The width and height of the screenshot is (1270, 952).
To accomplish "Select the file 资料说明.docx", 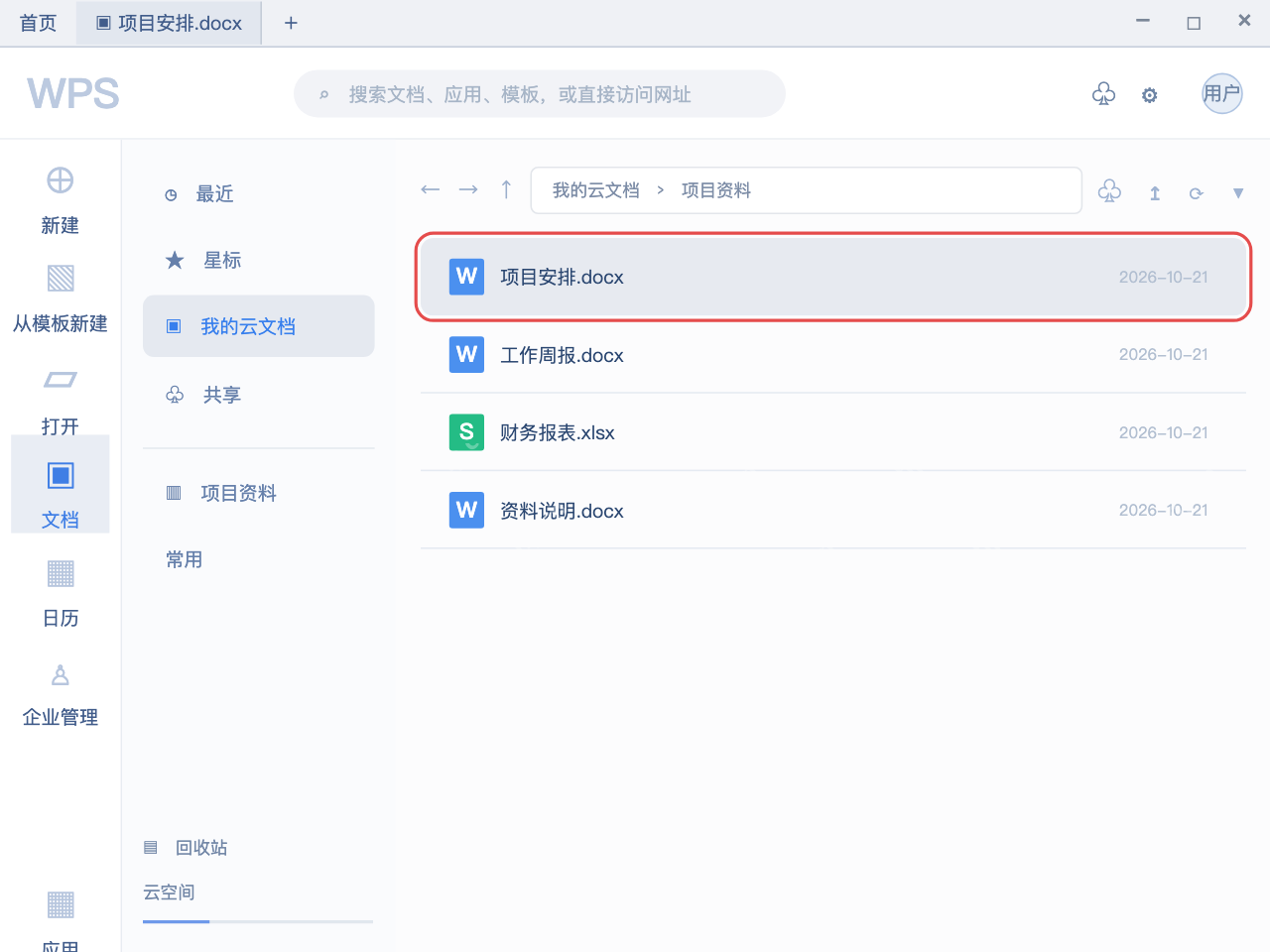I will pyautogui.click(x=833, y=511).
